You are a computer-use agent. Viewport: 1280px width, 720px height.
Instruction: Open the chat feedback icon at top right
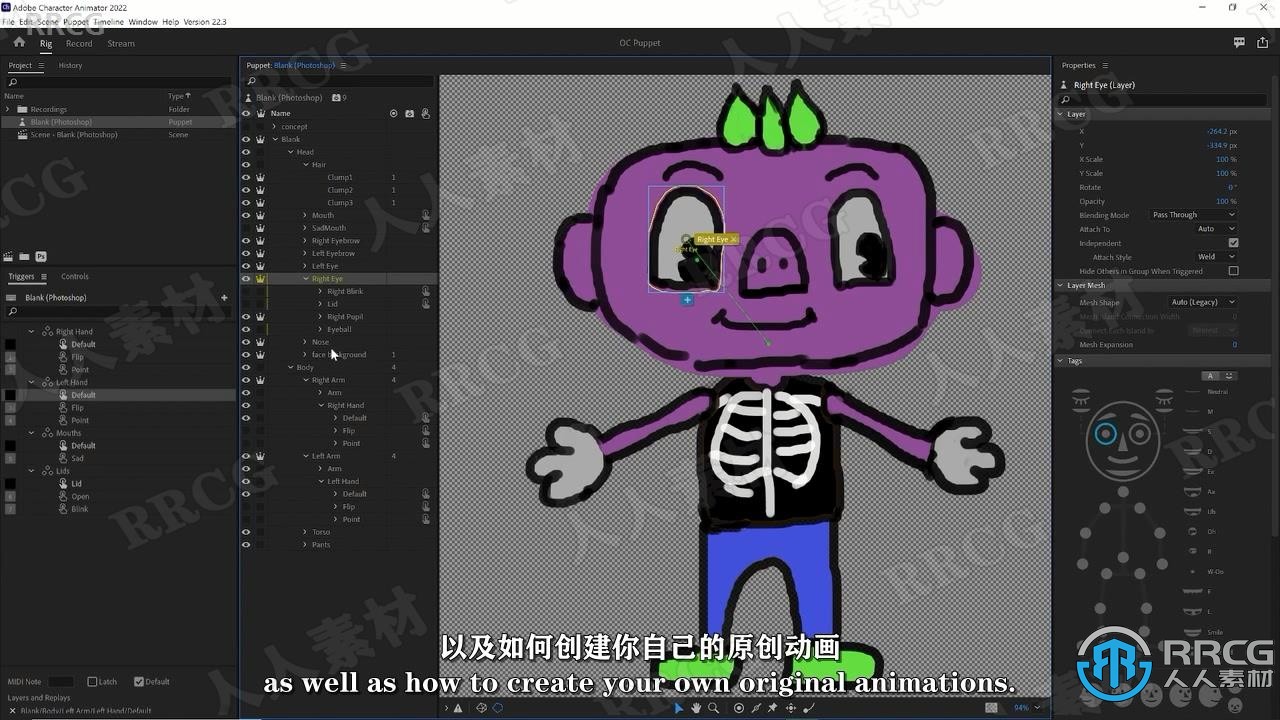click(1239, 43)
